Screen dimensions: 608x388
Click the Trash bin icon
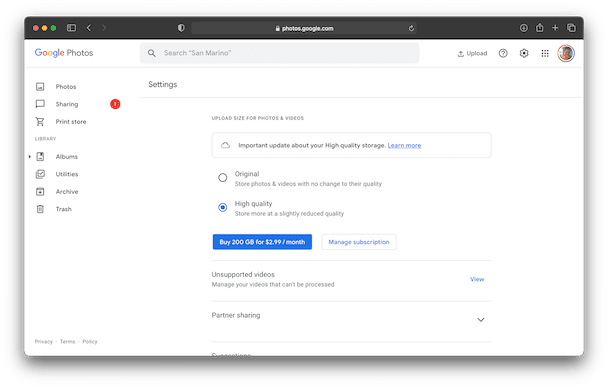40,209
